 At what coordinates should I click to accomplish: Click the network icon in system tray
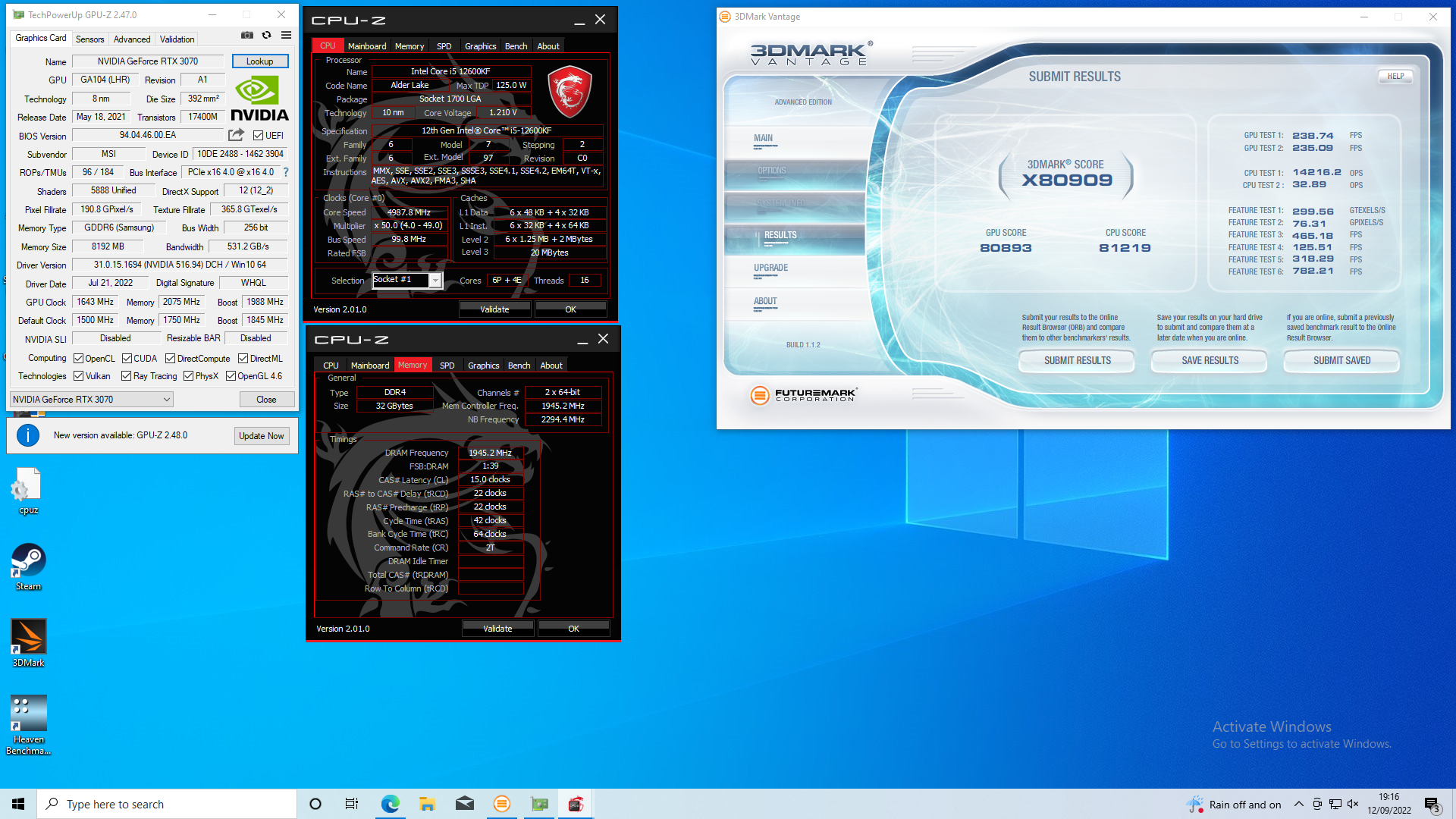pyautogui.click(x=1335, y=804)
